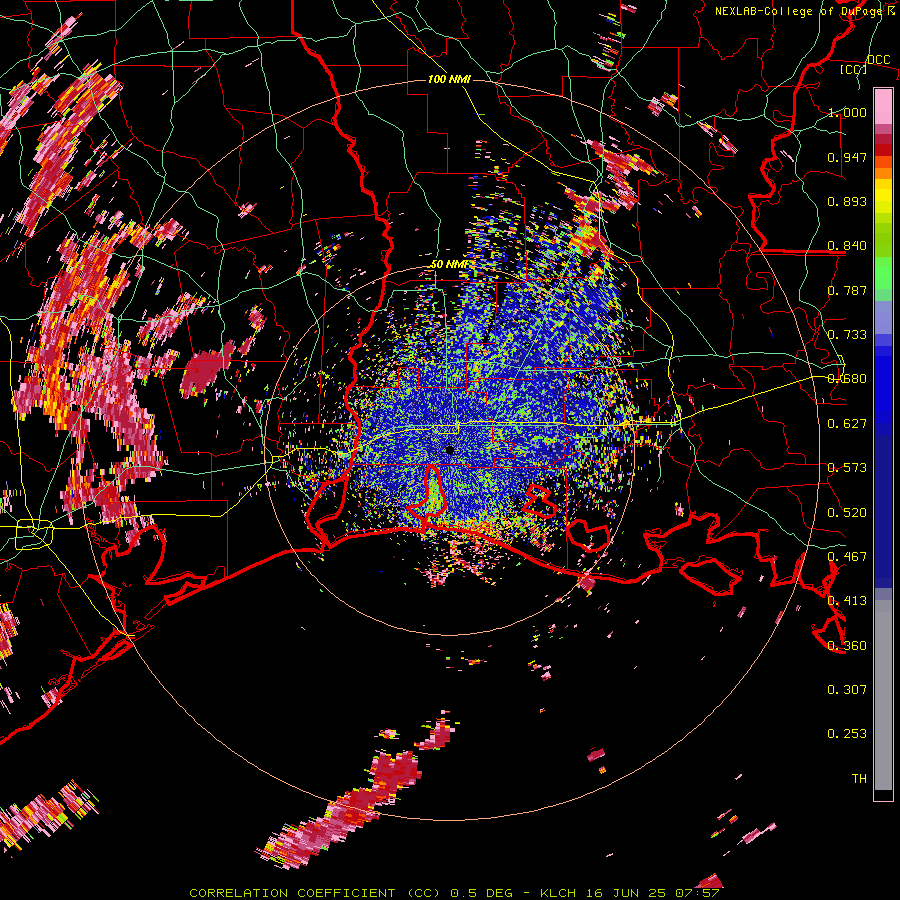This screenshot has height=900, width=900.
Task: Click the 0.893 value on the color scale
Action: point(847,201)
